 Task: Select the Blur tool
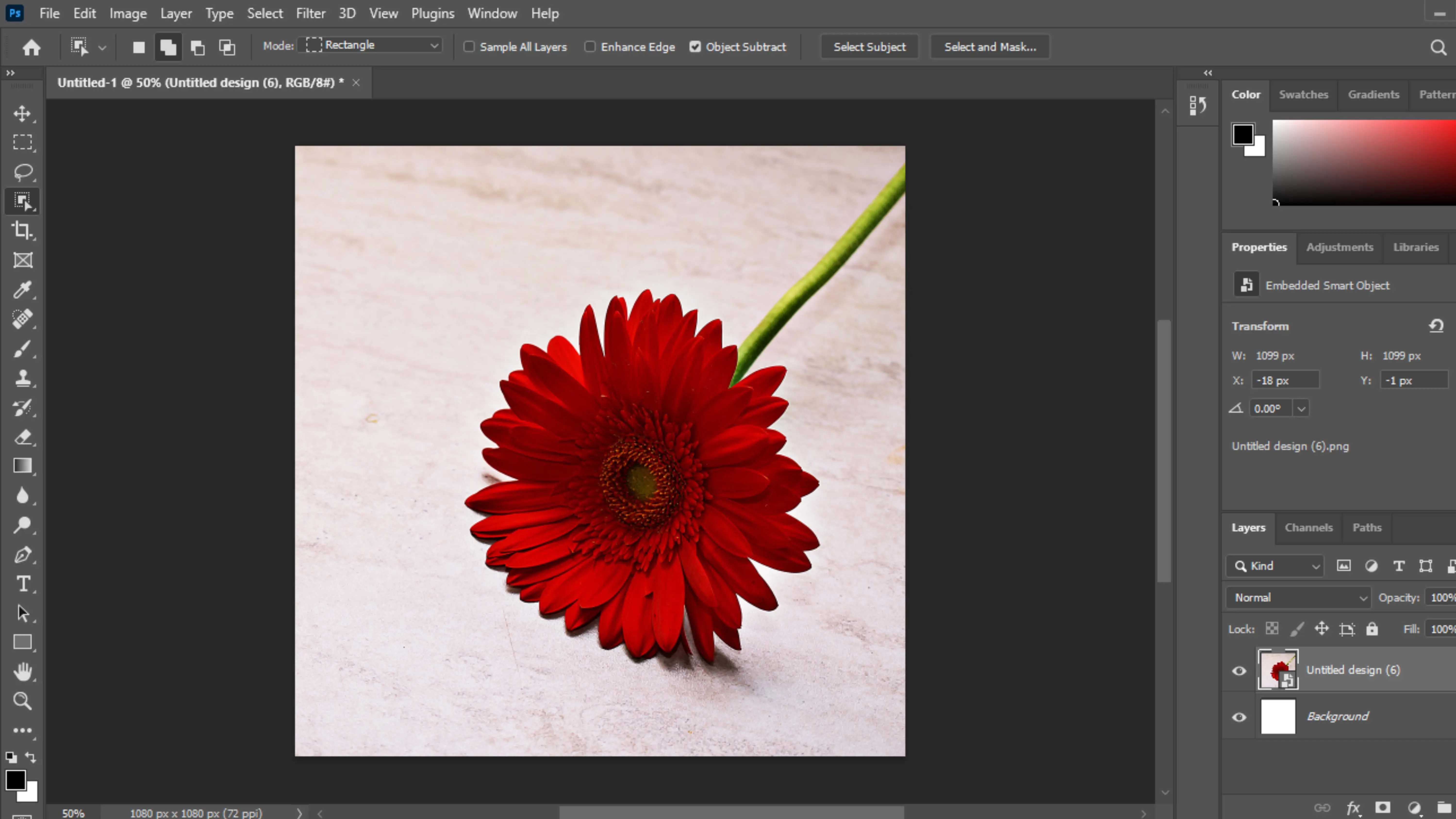(x=23, y=496)
